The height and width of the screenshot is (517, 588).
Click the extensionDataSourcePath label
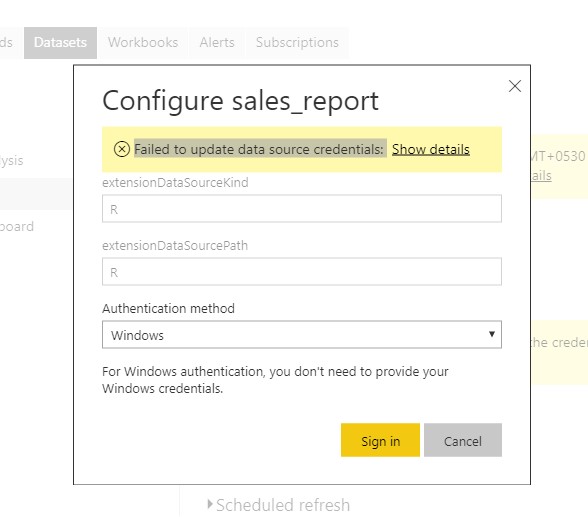pos(175,246)
